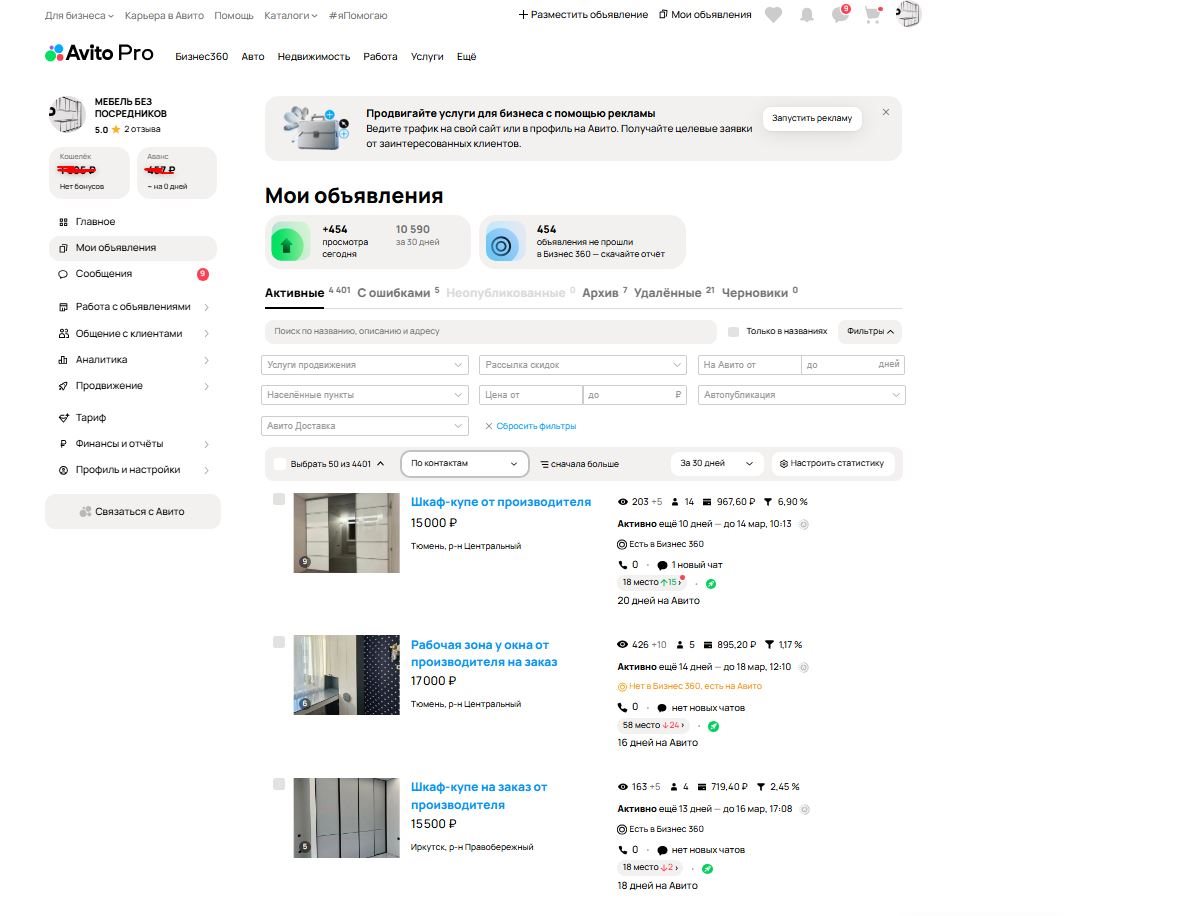Image resolution: width=1187 pixels, height=916 pixels.
Task: Click Настроить статистику button
Action: [x=832, y=463]
